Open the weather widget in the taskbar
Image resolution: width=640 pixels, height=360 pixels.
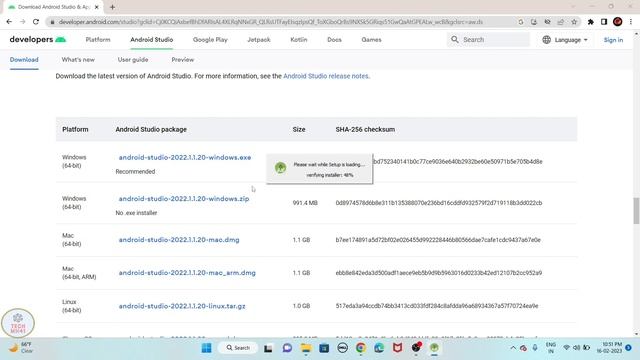pyautogui.click(x=21, y=348)
